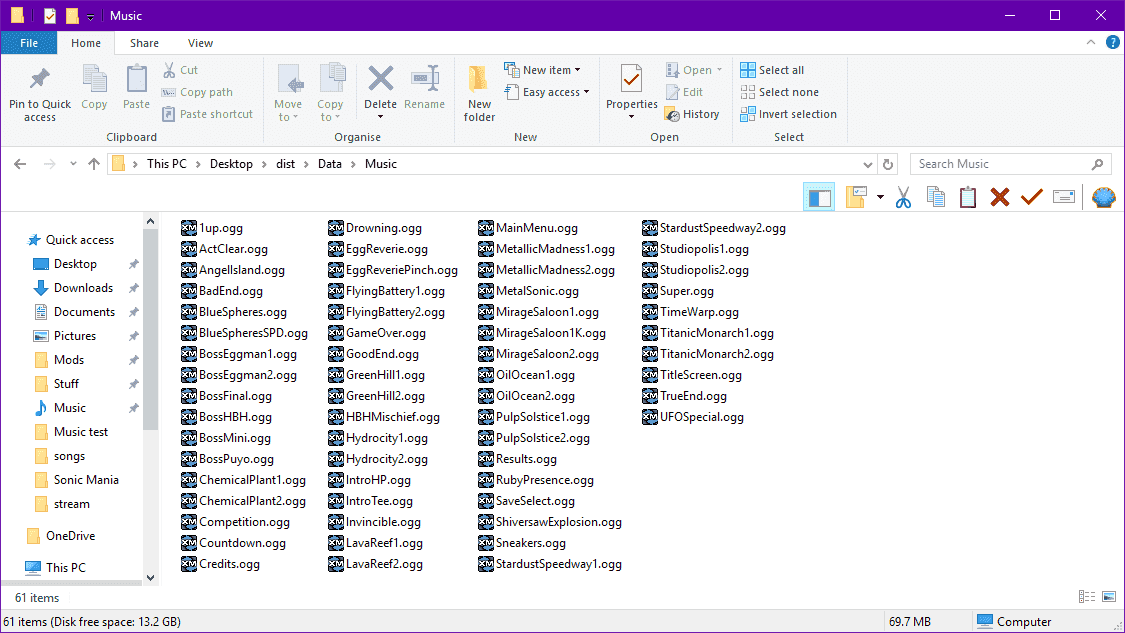
Task: Click the copy pages icon in toolbar
Action: click(x=936, y=197)
